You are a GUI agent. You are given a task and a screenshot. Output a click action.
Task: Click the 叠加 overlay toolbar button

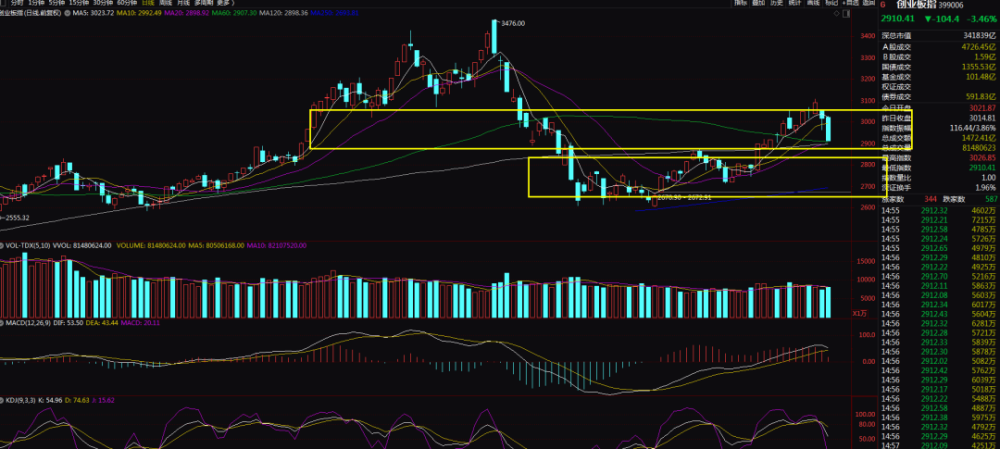tap(758, 3)
